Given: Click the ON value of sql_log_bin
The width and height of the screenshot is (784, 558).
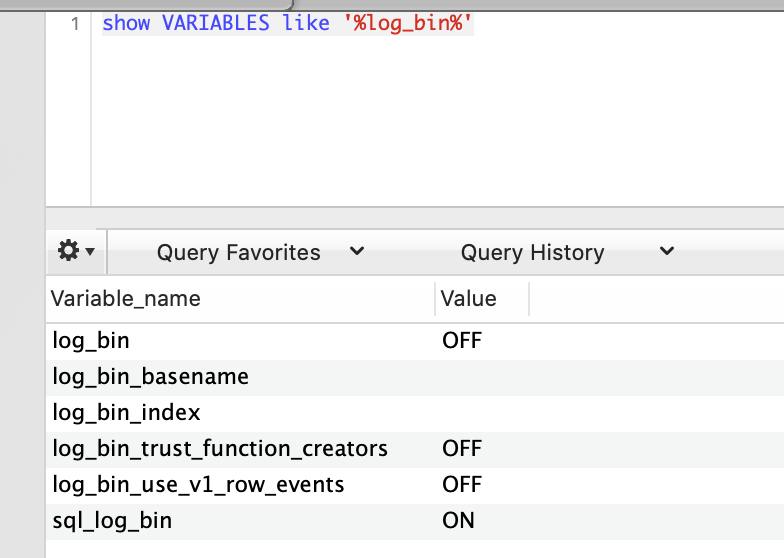Looking at the screenshot, I should 458,521.
